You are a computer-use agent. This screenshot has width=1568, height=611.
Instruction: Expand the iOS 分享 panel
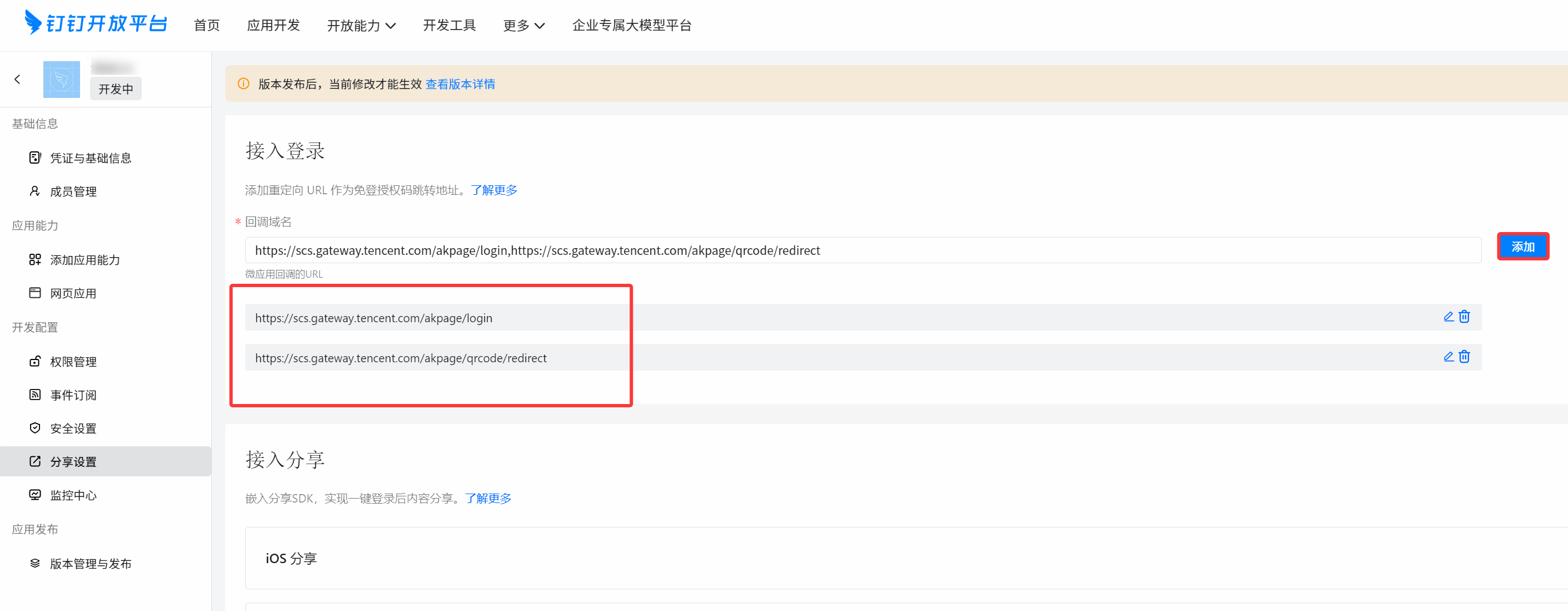(291, 558)
